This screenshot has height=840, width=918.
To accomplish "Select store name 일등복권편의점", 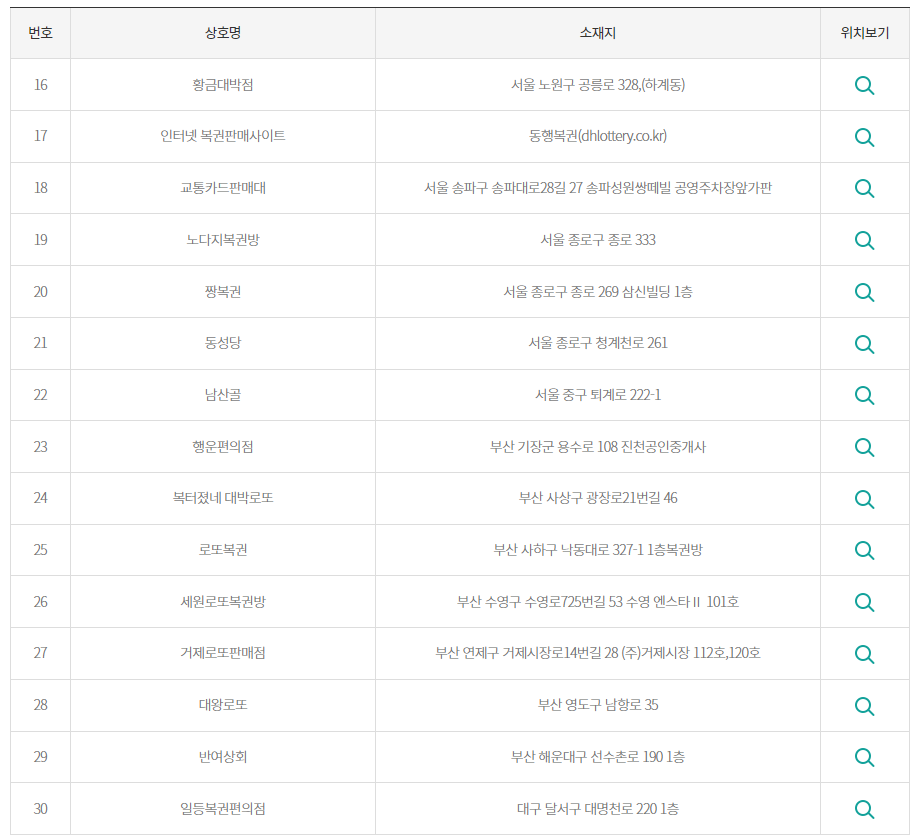I will click(222, 809).
